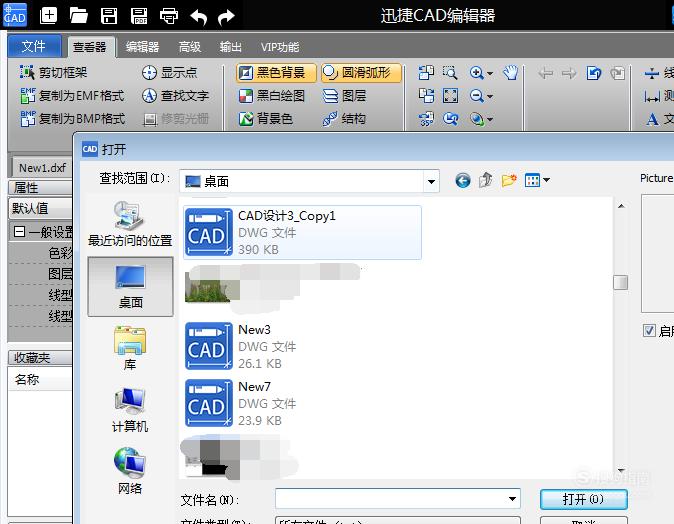Click the previous view left arrow icon

pyautogui.click(x=545, y=73)
